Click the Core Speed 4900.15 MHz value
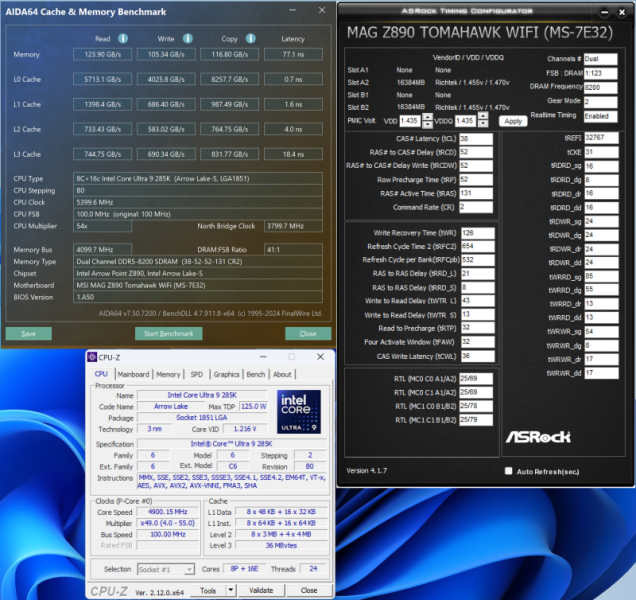 [x=168, y=512]
